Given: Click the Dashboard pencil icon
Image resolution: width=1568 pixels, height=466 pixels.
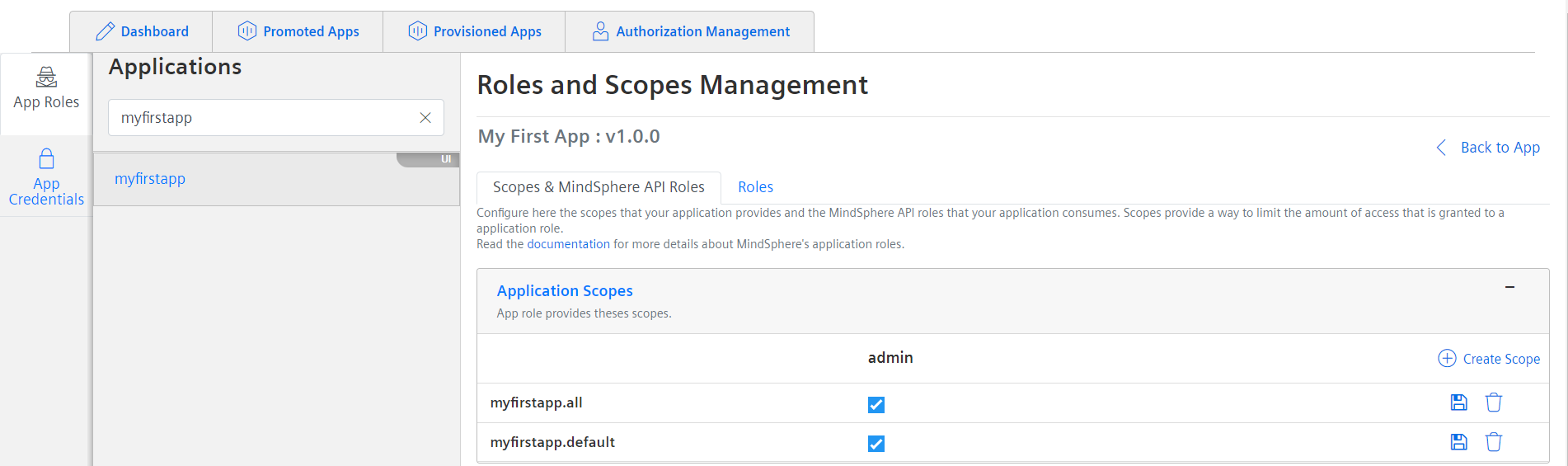Looking at the screenshot, I should coord(106,31).
